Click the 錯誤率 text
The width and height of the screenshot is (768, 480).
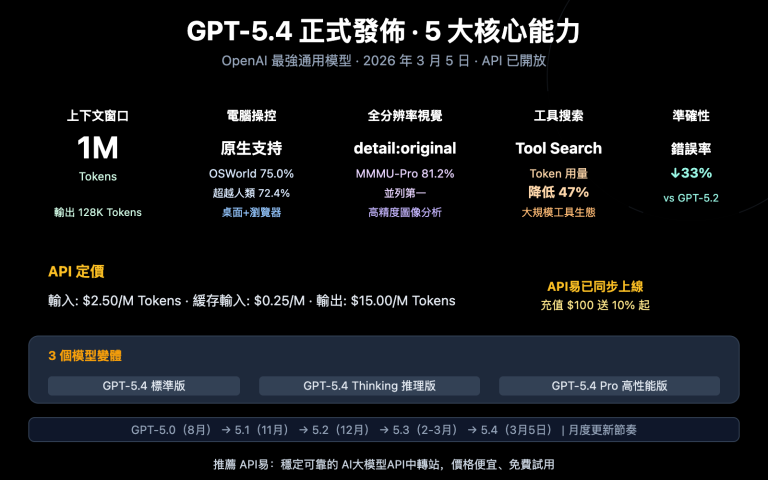coord(691,149)
